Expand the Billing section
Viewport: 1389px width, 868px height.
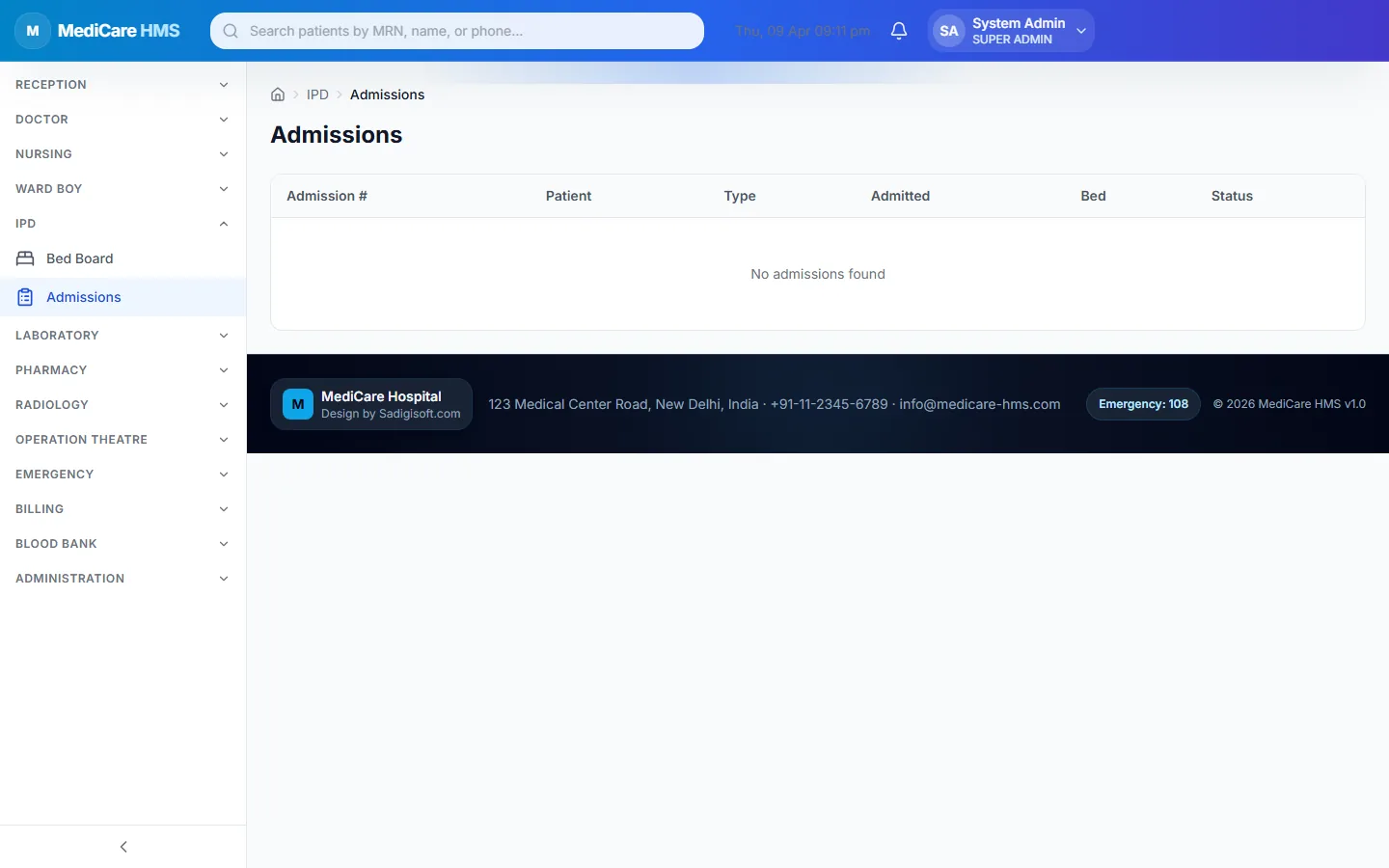pyautogui.click(x=123, y=509)
